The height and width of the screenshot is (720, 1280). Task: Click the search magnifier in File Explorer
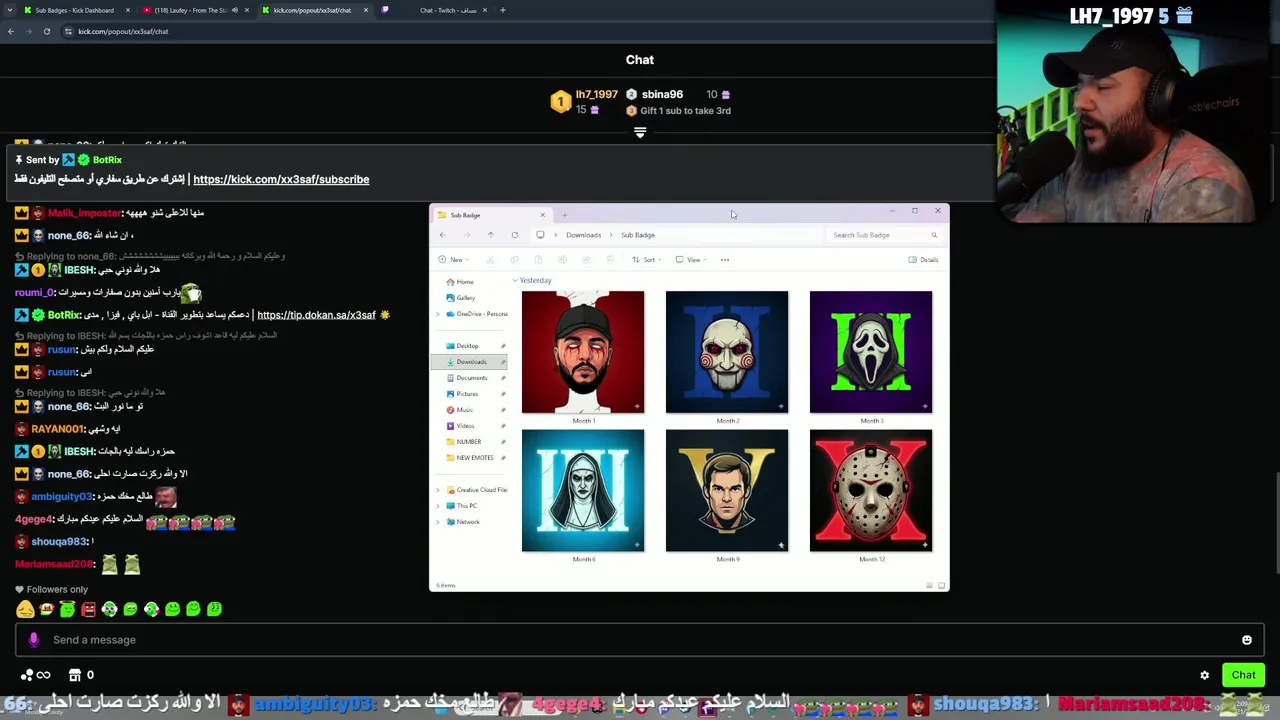(934, 235)
